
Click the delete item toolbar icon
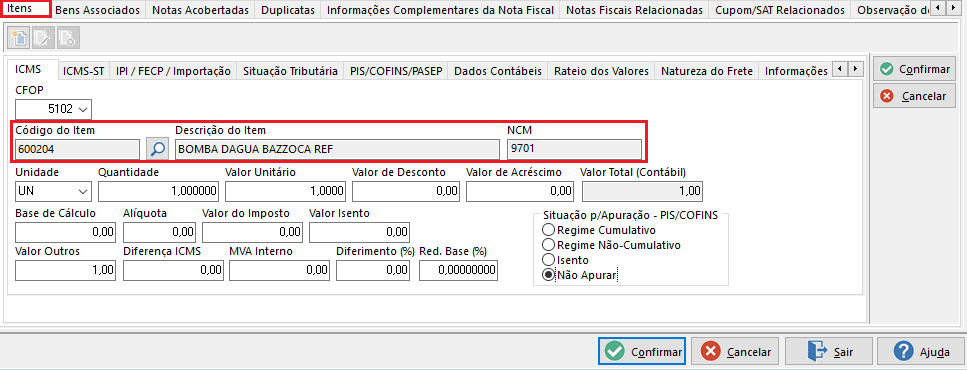click(x=67, y=38)
